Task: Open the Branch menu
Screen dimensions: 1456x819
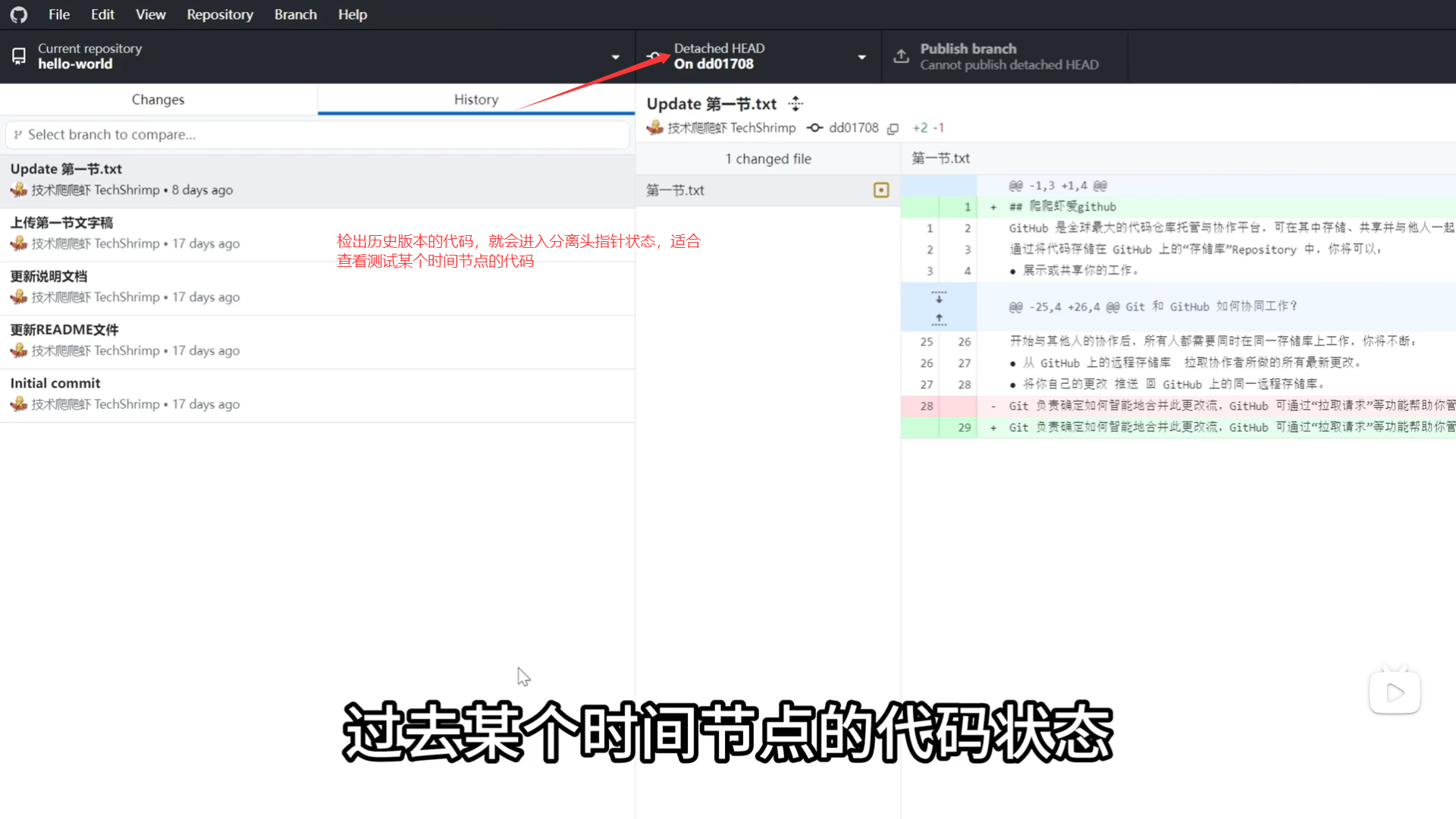Action: click(296, 14)
